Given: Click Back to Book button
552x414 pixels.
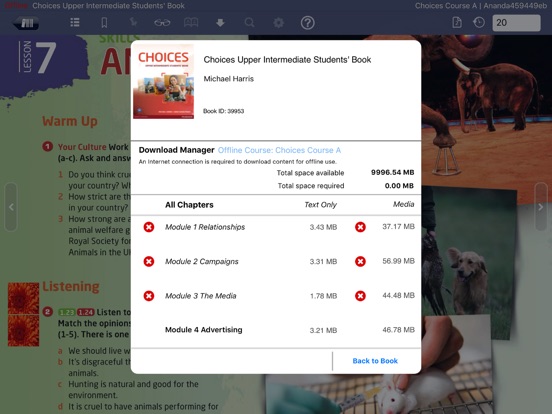Looking at the screenshot, I should coord(375,361).
